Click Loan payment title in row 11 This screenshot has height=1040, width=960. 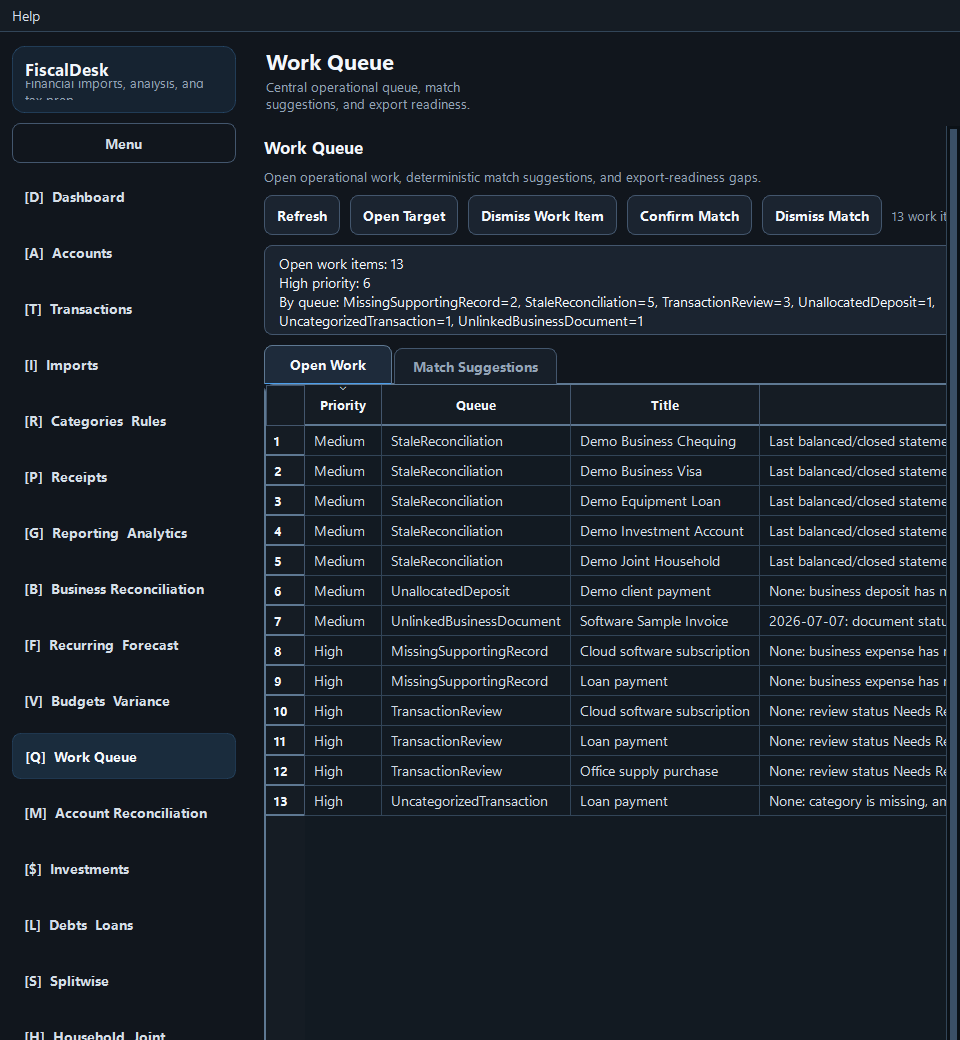pos(665,742)
